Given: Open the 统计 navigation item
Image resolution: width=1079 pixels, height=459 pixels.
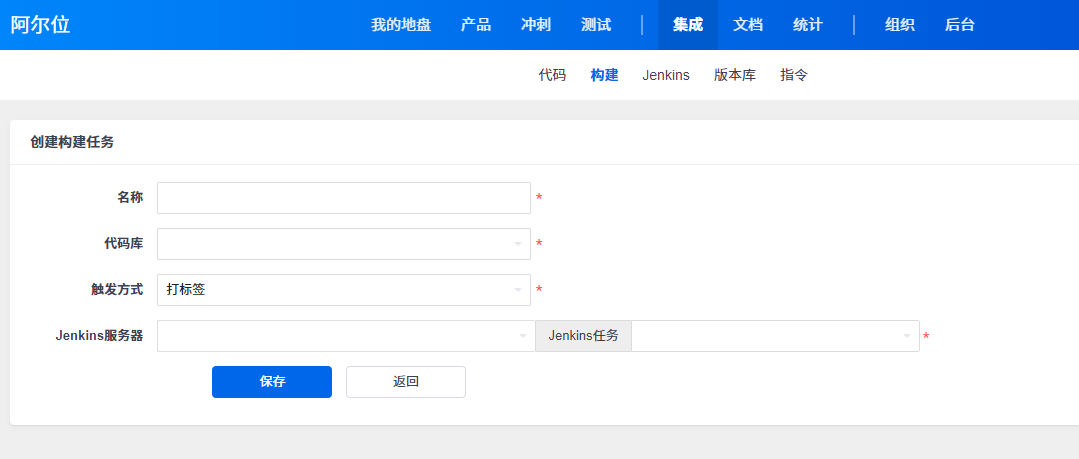Looking at the screenshot, I should (x=808, y=25).
